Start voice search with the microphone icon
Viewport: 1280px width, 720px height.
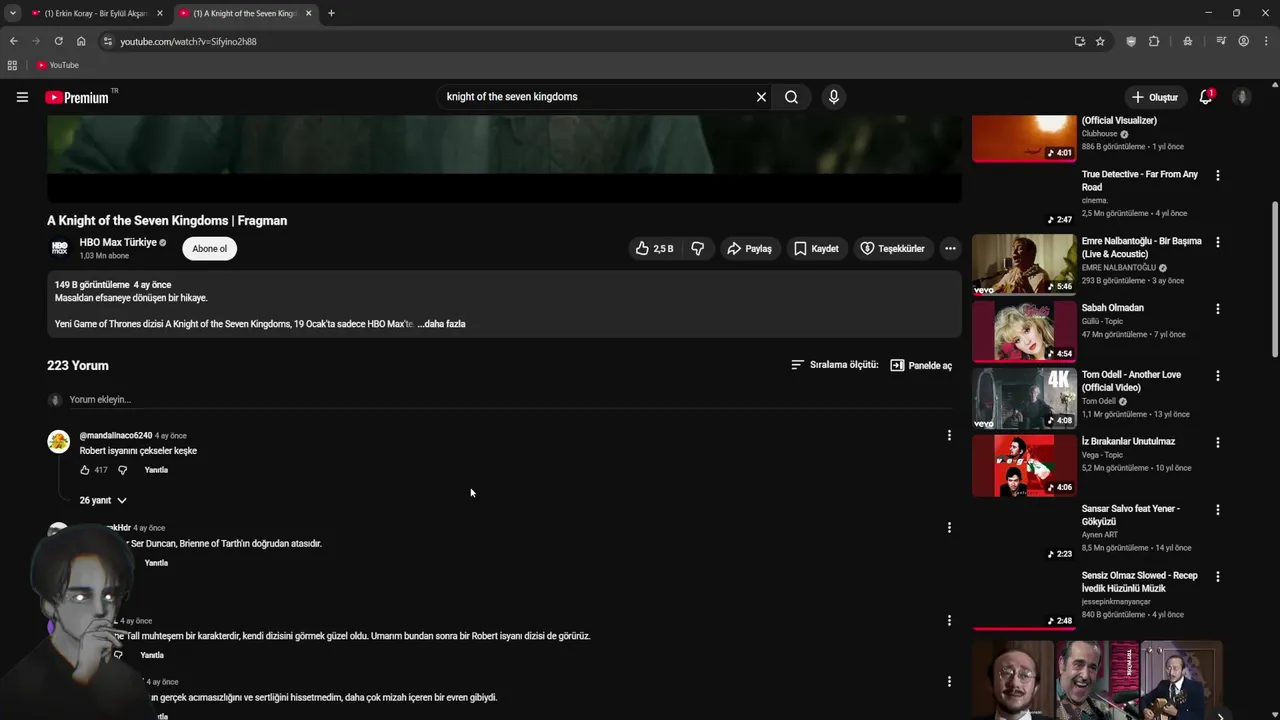coord(834,97)
